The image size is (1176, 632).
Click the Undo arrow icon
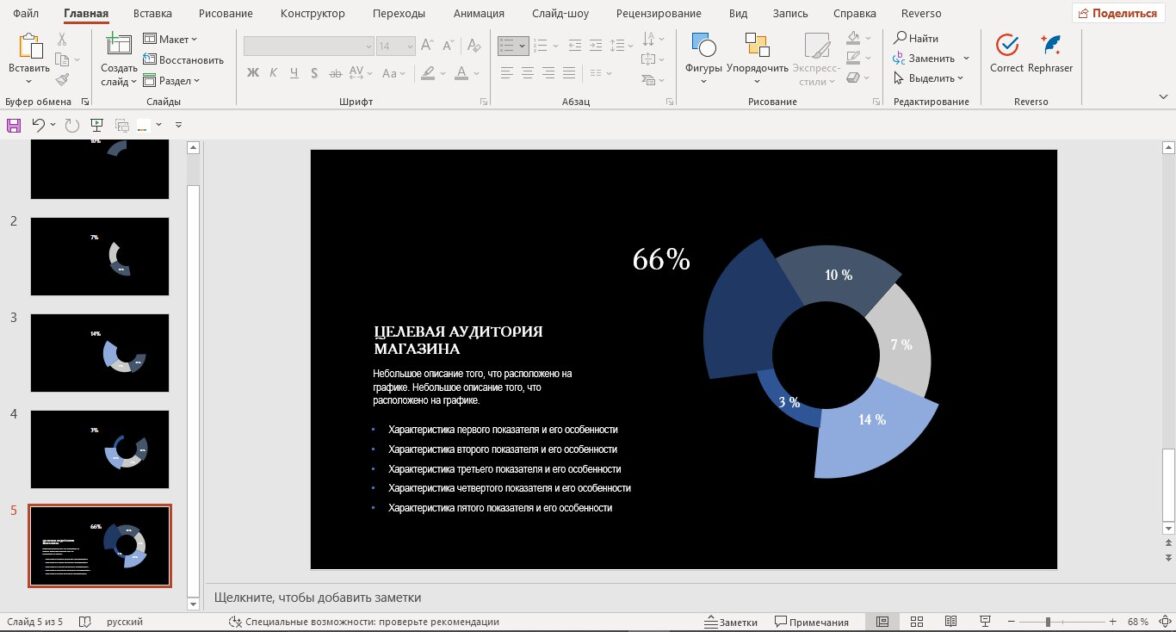[x=37, y=125]
